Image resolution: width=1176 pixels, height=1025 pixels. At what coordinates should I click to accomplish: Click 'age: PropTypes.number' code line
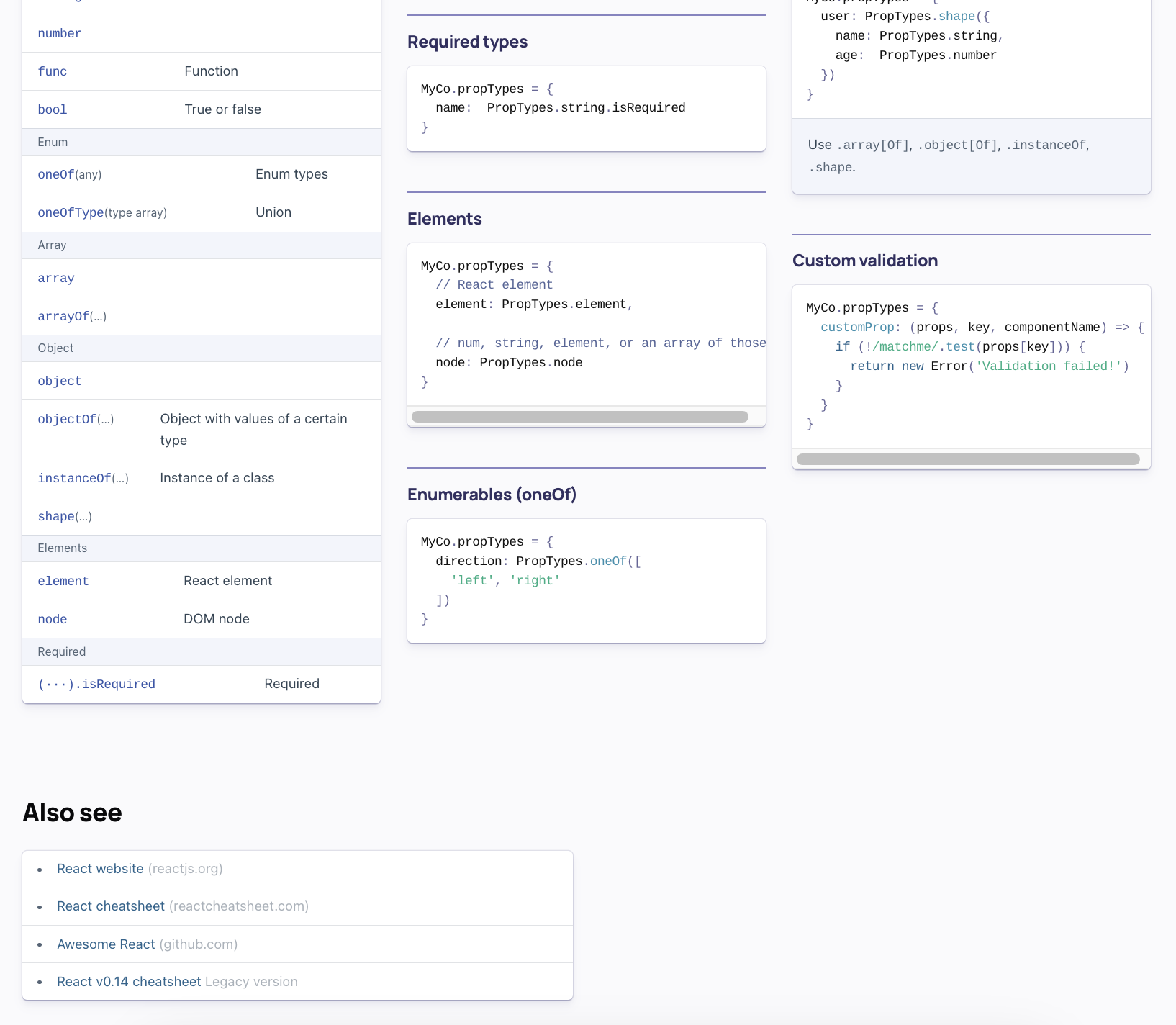(916, 55)
